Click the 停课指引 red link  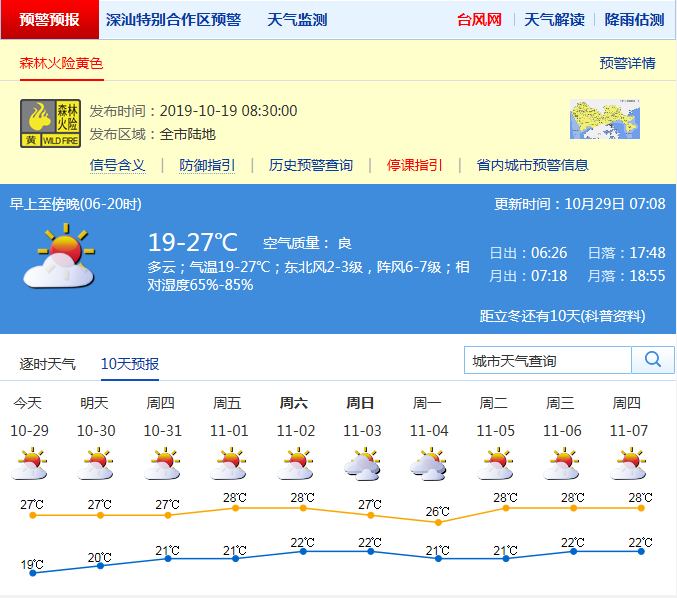click(415, 165)
